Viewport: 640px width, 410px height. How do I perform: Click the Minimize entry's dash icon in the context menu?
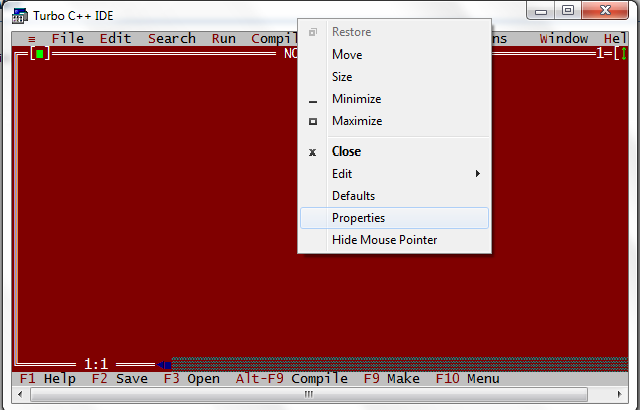pyautogui.click(x=313, y=101)
